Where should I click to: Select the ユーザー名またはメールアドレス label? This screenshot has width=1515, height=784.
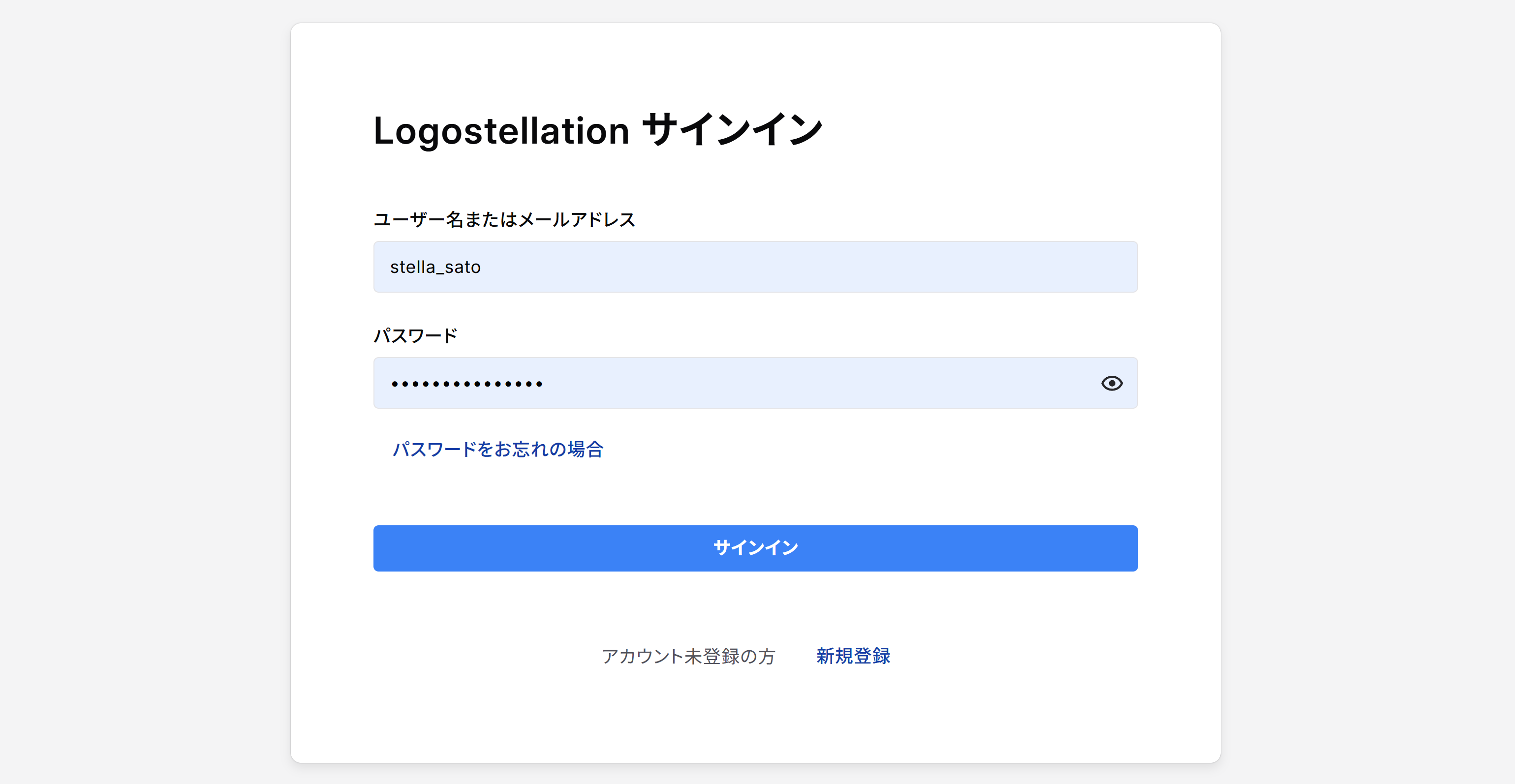click(505, 220)
